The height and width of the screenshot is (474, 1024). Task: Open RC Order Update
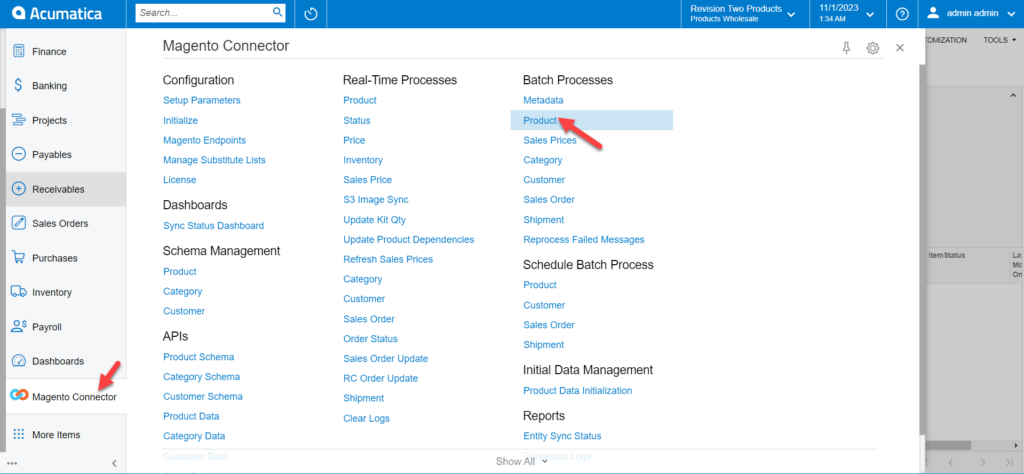(x=381, y=379)
